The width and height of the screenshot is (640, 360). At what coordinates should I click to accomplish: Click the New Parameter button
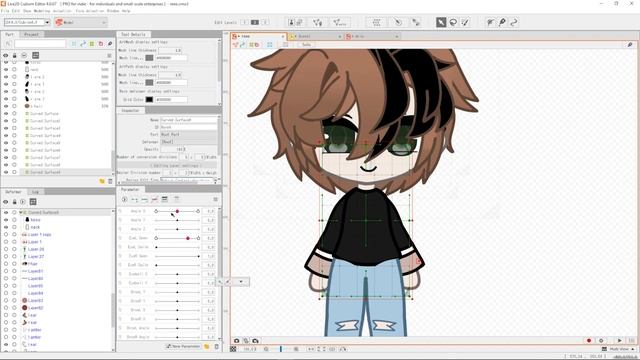pyautogui.click(x=183, y=347)
